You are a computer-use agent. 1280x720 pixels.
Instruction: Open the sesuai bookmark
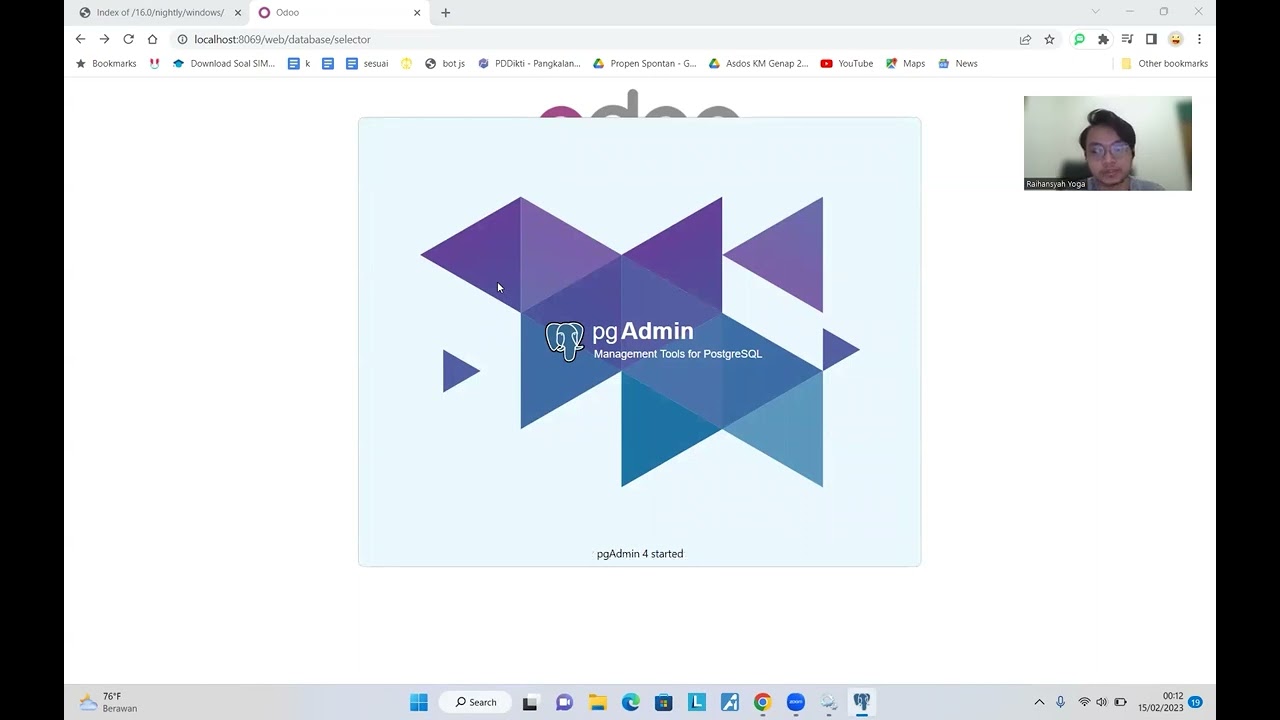point(367,63)
